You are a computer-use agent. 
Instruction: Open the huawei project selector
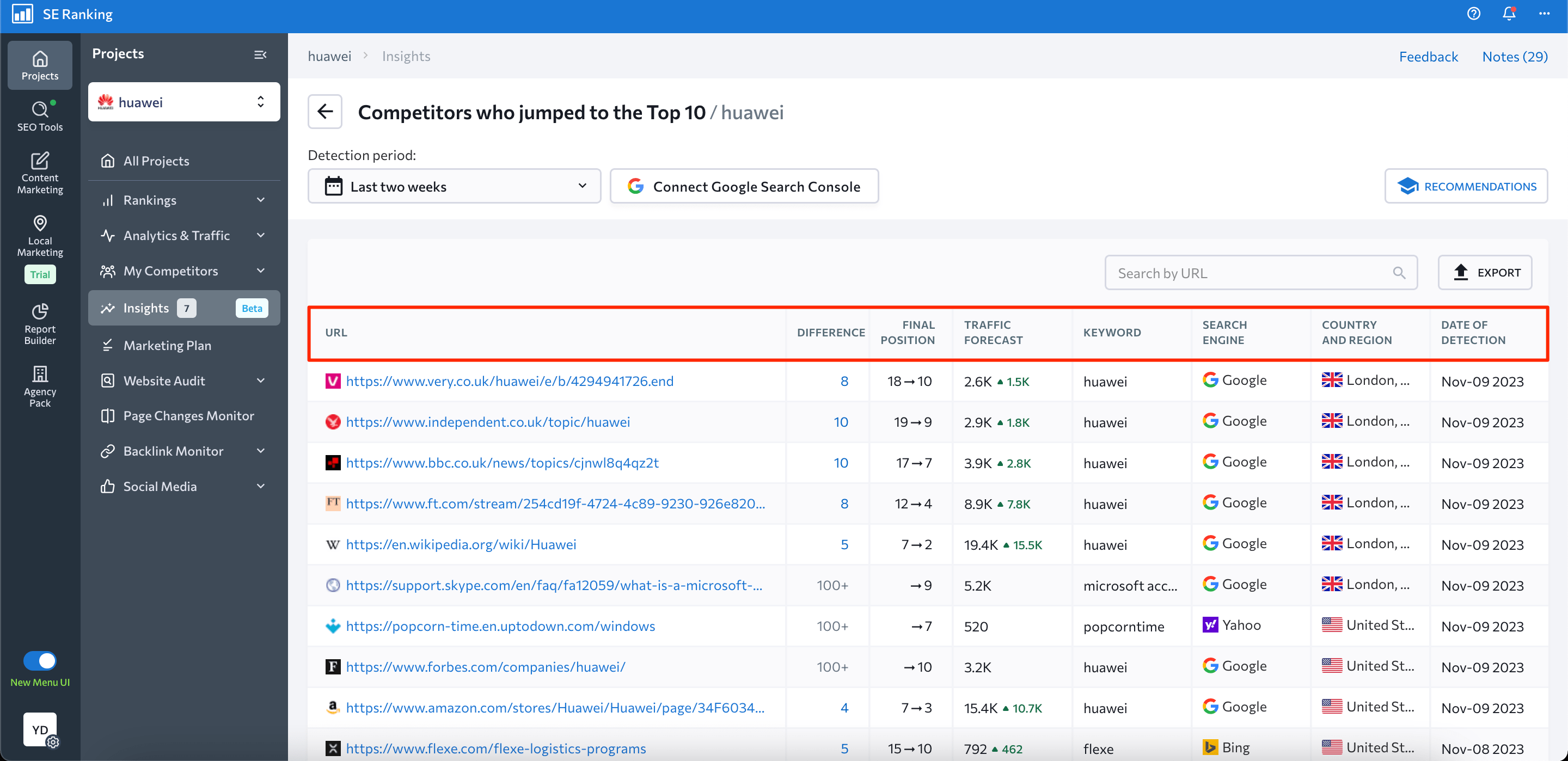pyautogui.click(x=184, y=102)
